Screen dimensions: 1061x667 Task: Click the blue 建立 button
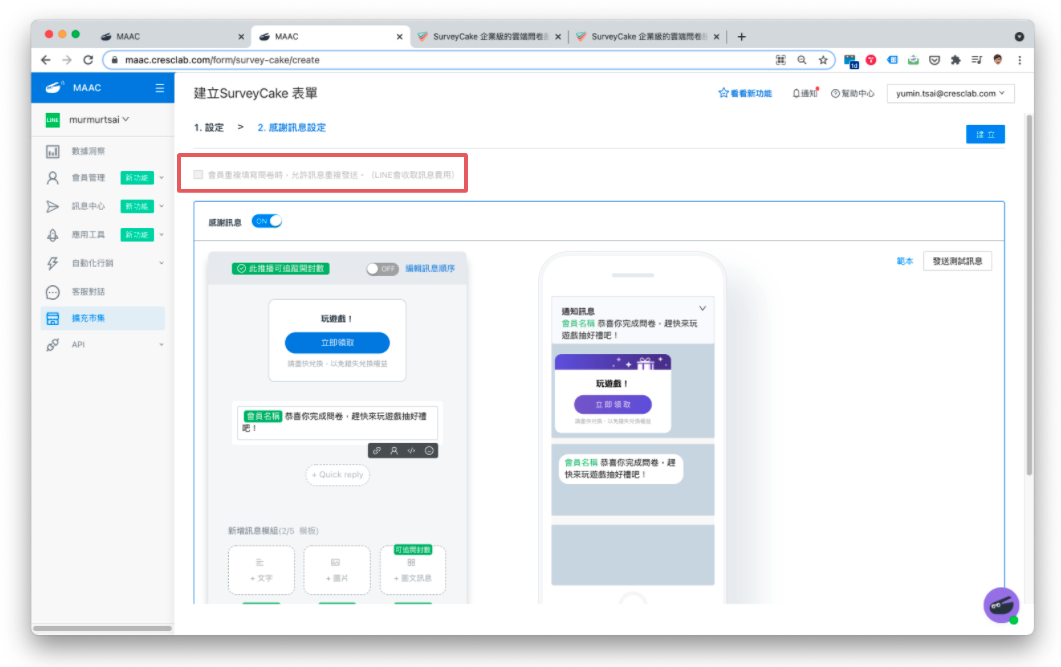click(x=985, y=135)
